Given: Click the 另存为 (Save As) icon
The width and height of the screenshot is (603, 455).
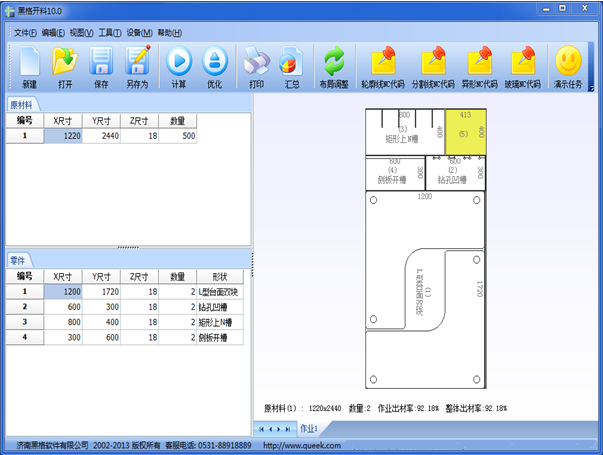Looking at the screenshot, I should (x=138, y=64).
